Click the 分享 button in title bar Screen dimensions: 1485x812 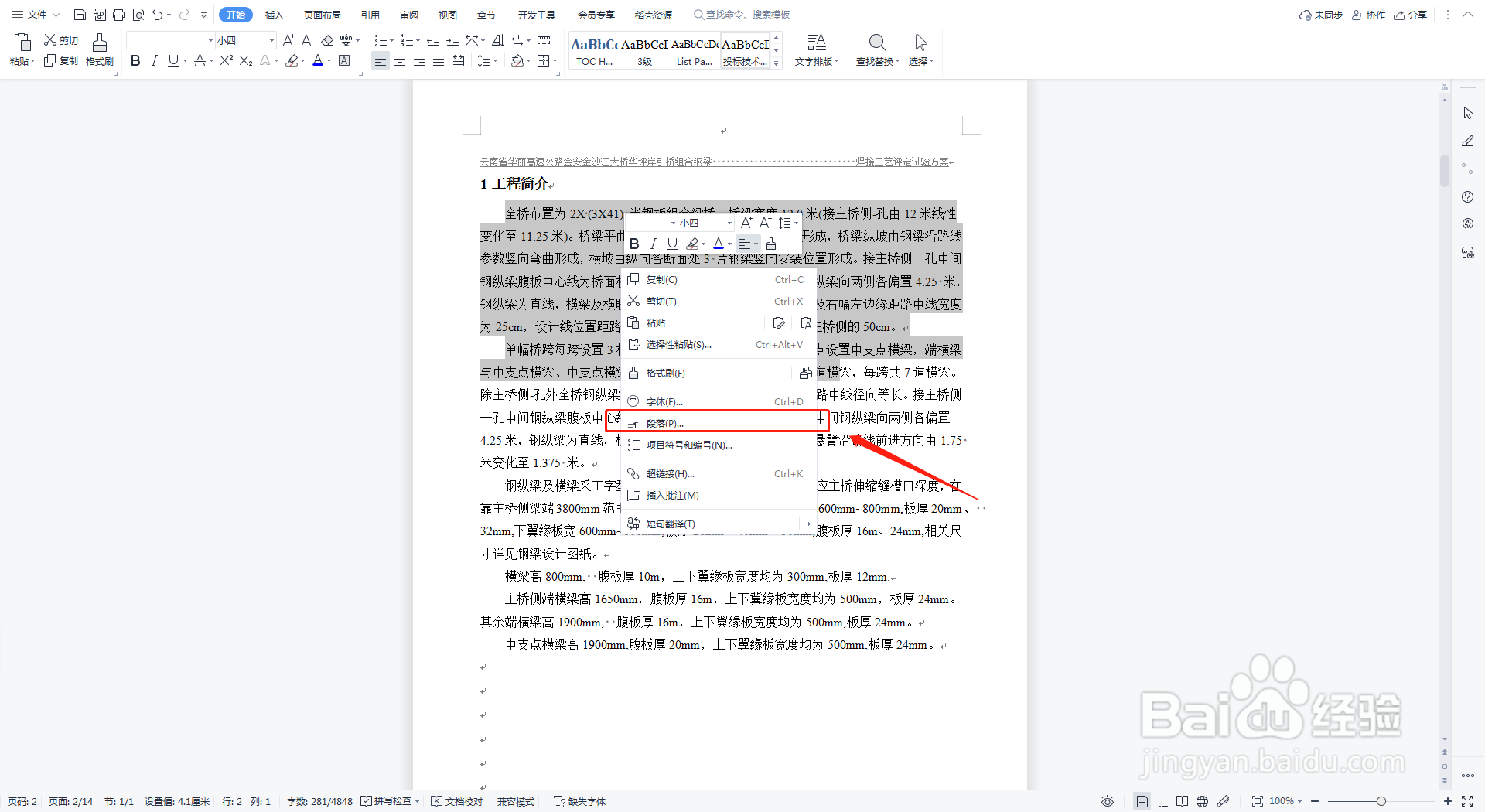click(1411, 14)
